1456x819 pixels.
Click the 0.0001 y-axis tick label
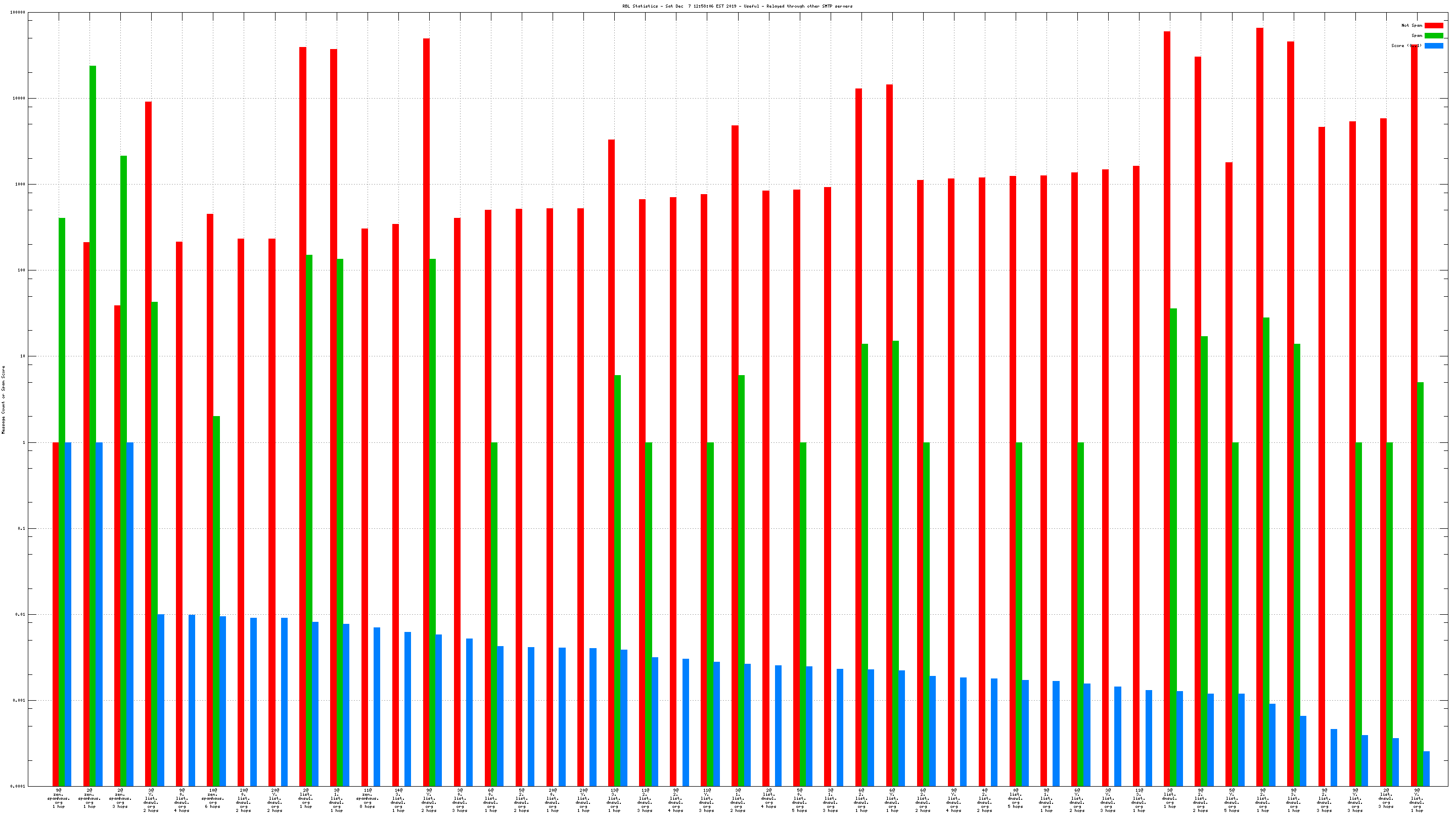[x=18, y=786]
